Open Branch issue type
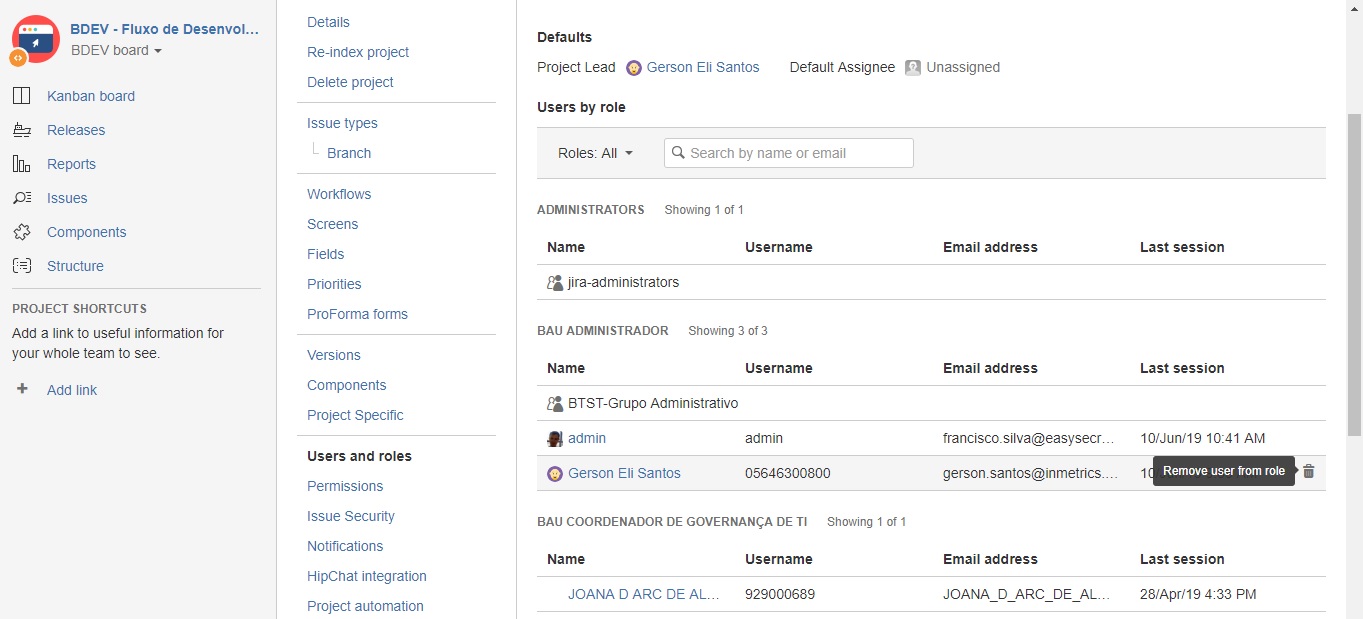This screenshot has width=1363, height=619. (x=349, y=153)
